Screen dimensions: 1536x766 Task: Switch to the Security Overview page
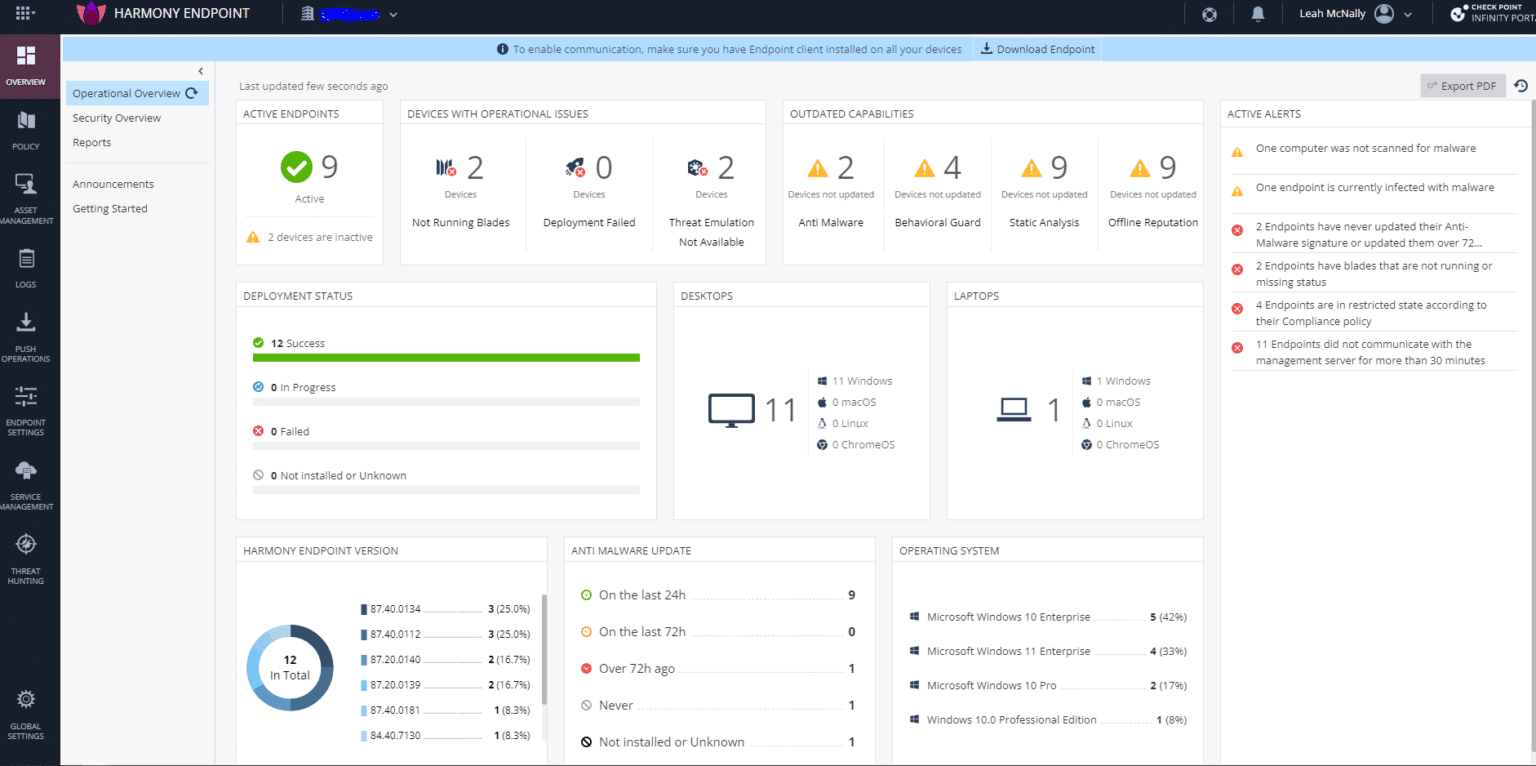point(116,117)
